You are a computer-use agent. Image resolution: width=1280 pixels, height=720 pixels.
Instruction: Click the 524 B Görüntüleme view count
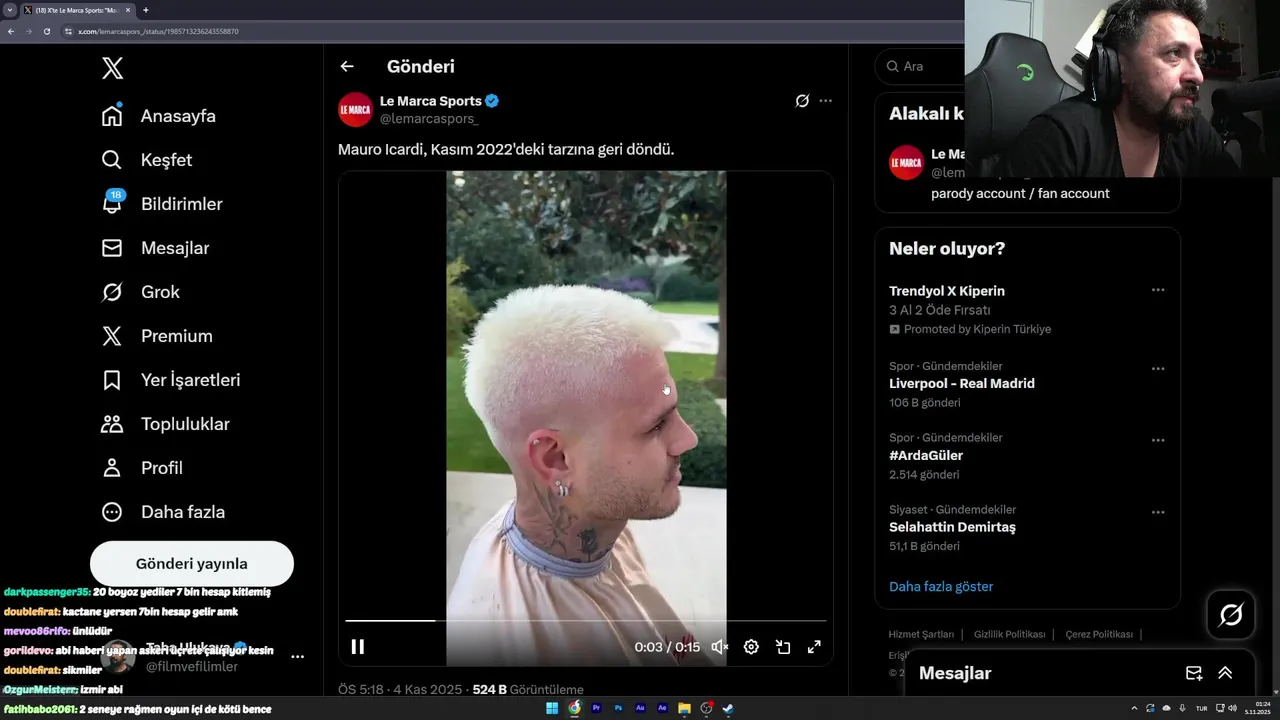tap(528, 690)
